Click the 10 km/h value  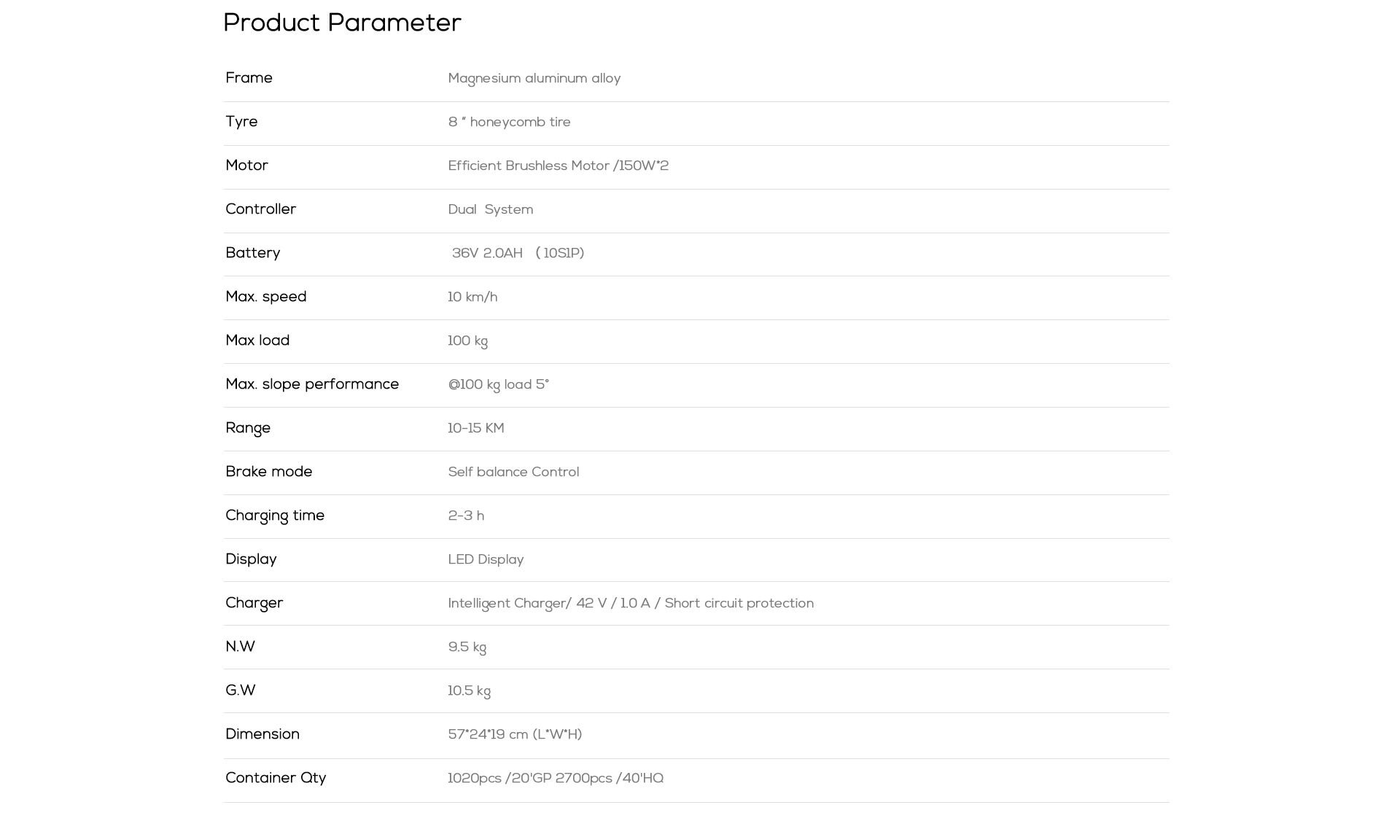472,297
